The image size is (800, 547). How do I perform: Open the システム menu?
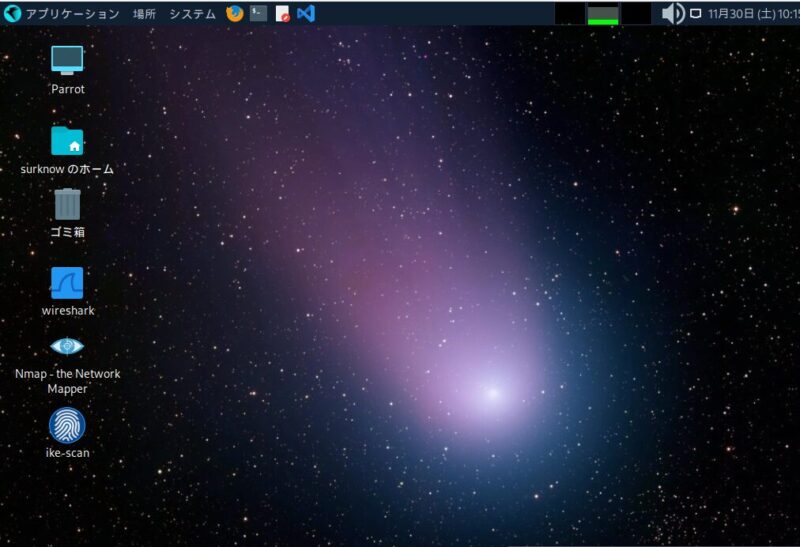[192, 14]
